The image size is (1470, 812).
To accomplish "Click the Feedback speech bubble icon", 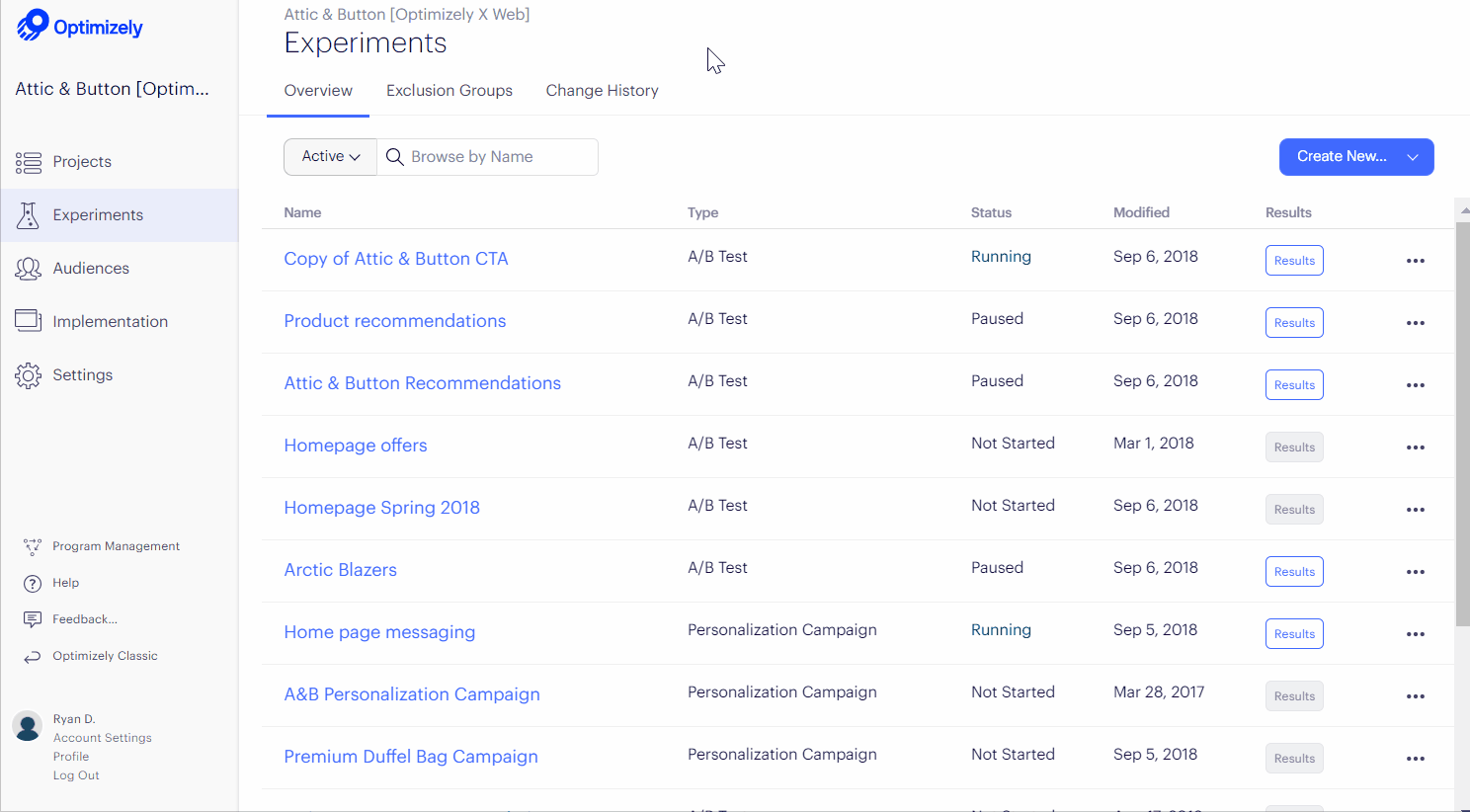I will (33, 619).
